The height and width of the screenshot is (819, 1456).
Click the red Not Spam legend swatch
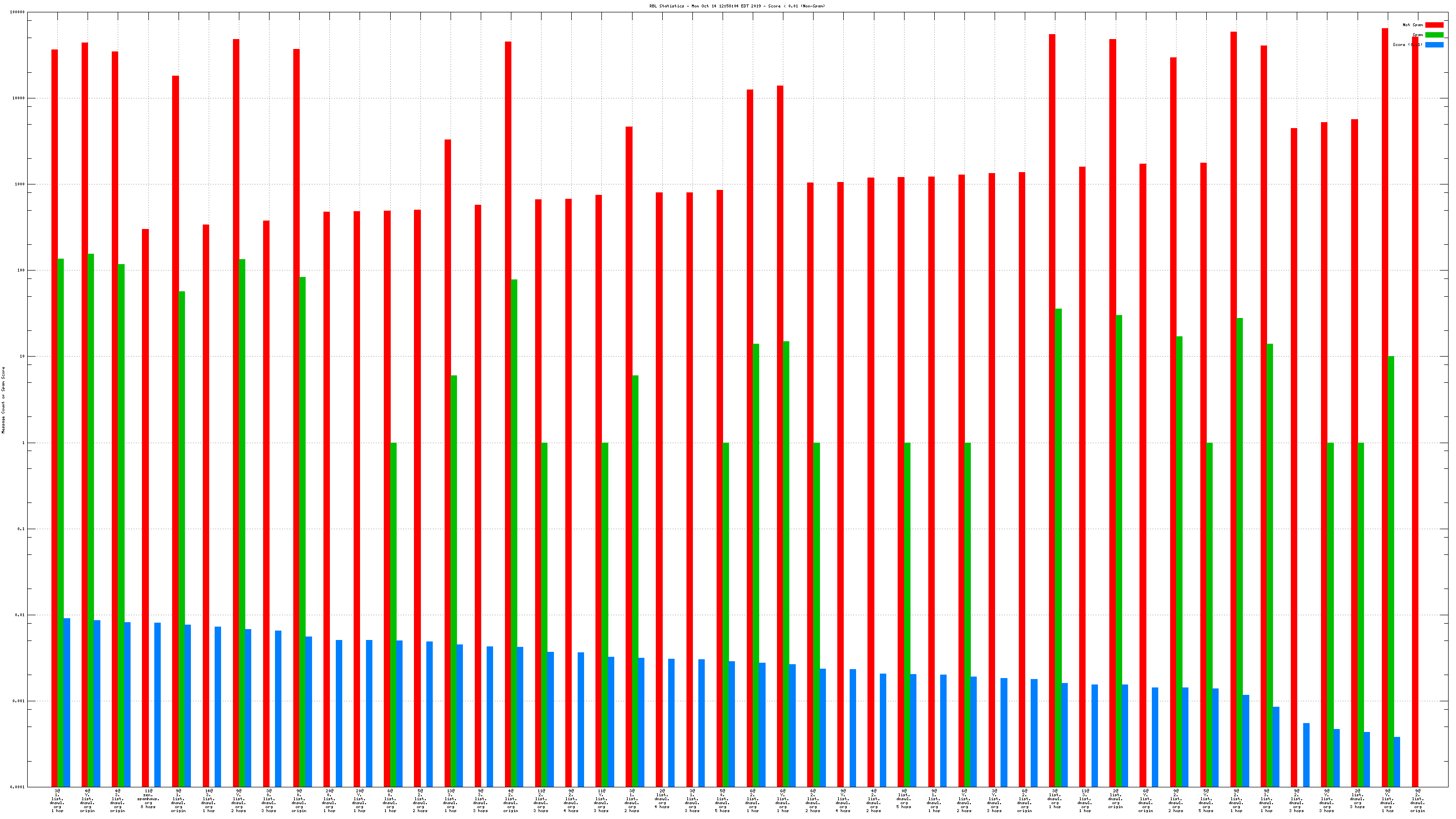click(1434, 25)
